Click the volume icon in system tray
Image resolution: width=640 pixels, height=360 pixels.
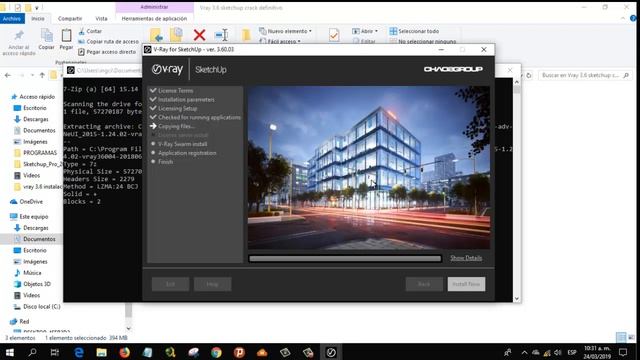pyautogui.click(x=558, y=352)
